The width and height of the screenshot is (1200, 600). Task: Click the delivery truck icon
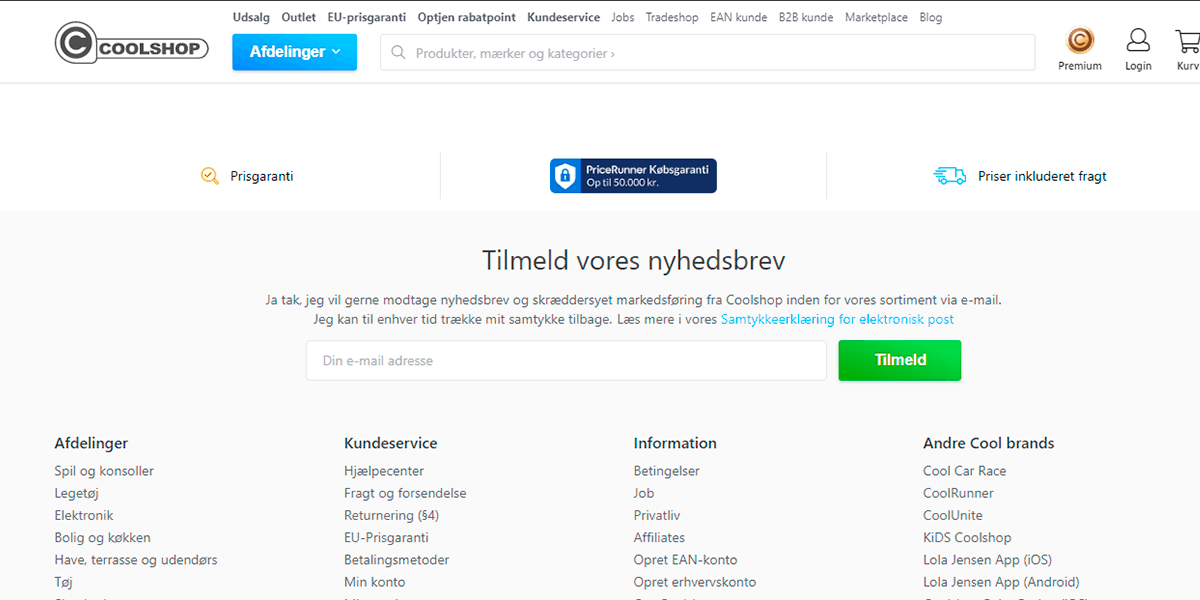click(950, 176)
